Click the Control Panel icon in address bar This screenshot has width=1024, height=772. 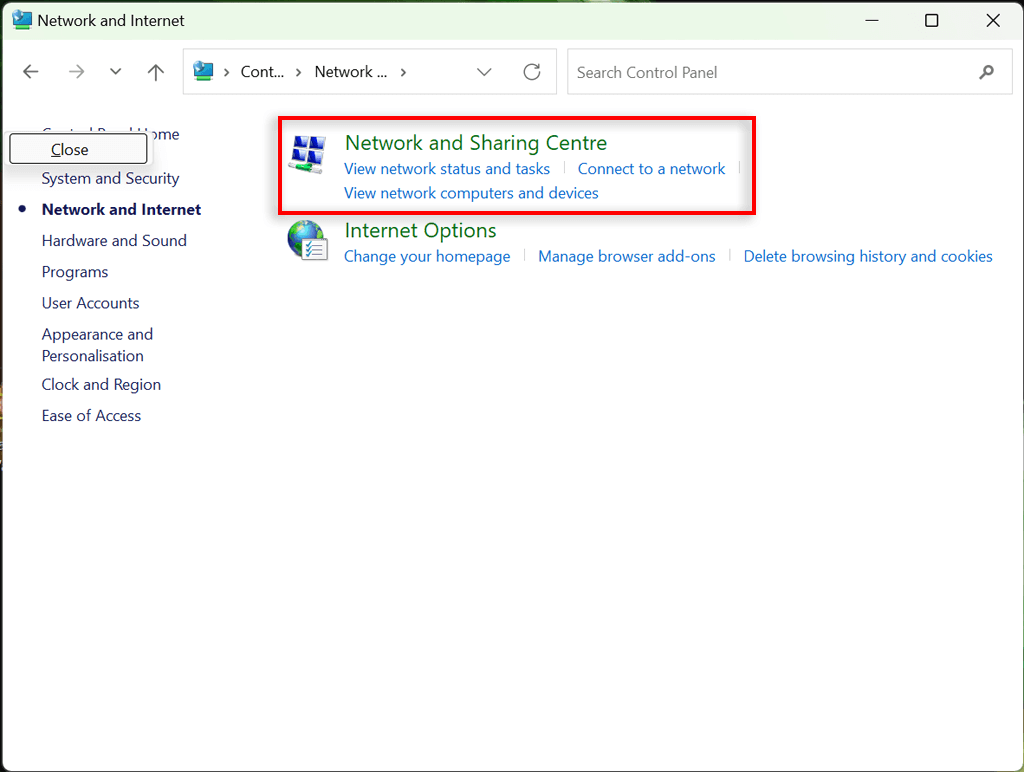pos(204,72)
